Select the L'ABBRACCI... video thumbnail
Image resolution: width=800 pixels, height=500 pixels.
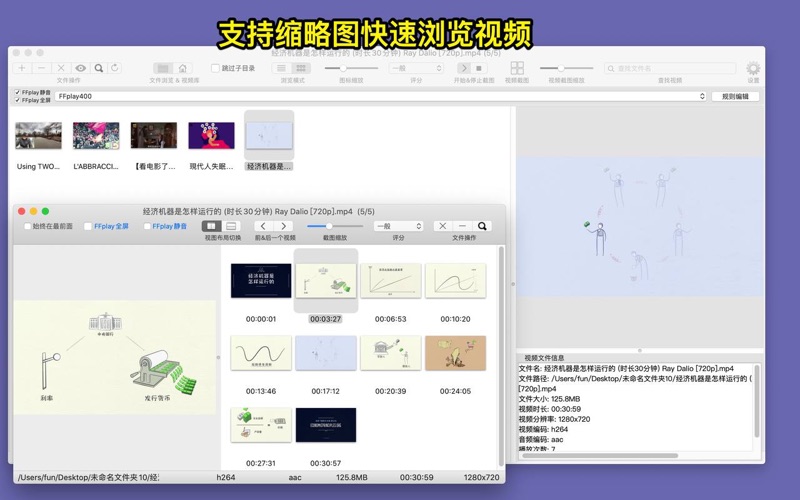coord(96,136)
